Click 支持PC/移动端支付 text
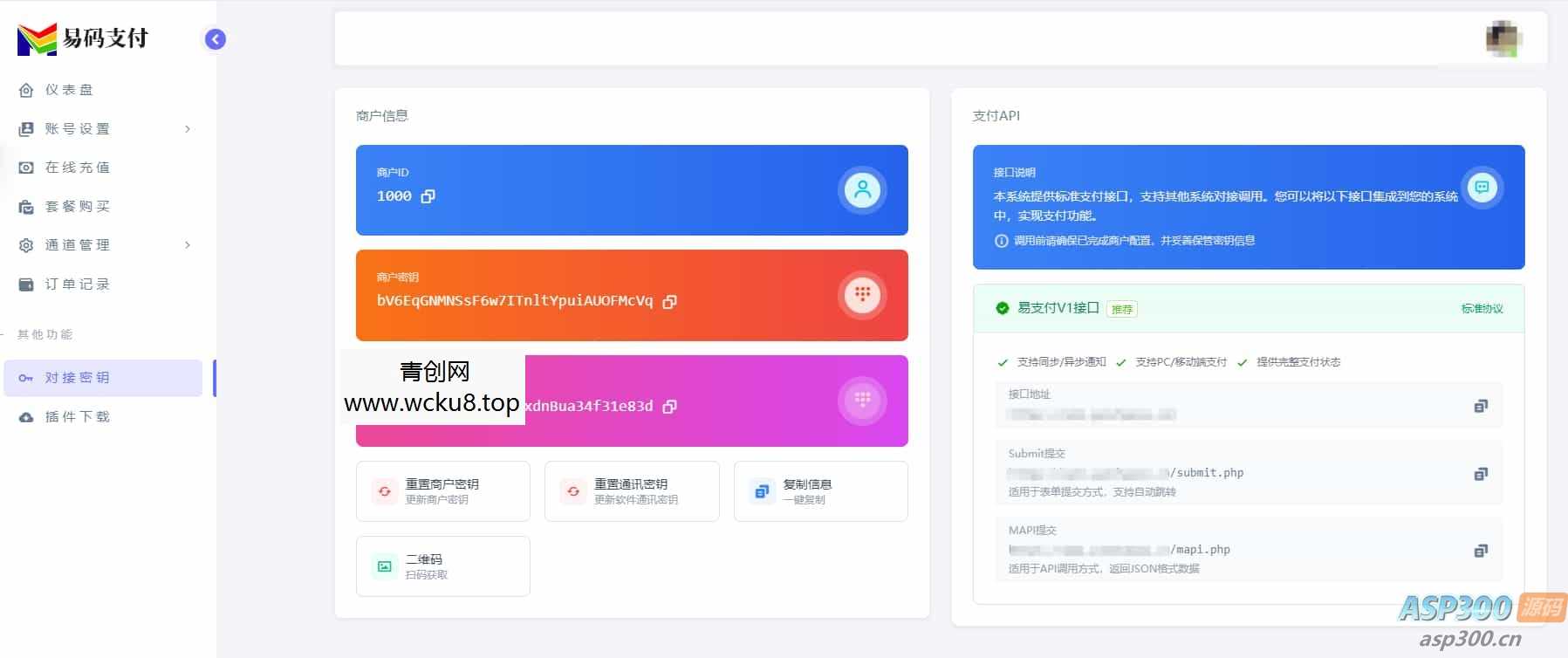This screenshot has width=1568, height=658. [1181, 362]
